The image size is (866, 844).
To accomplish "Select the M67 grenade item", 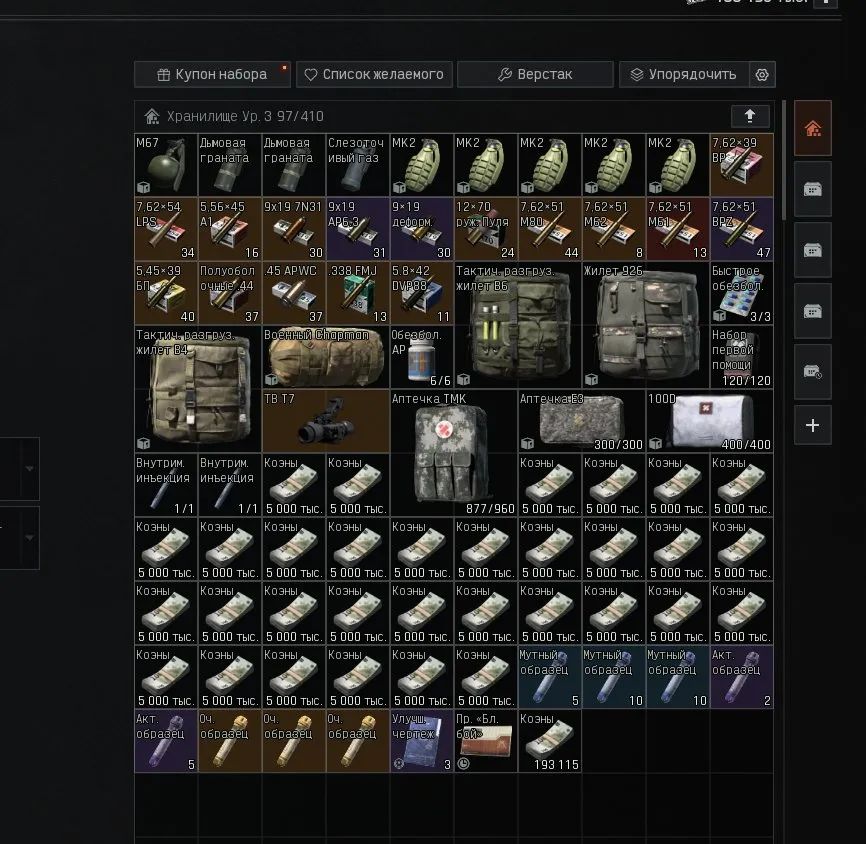I will click(166, 165).
